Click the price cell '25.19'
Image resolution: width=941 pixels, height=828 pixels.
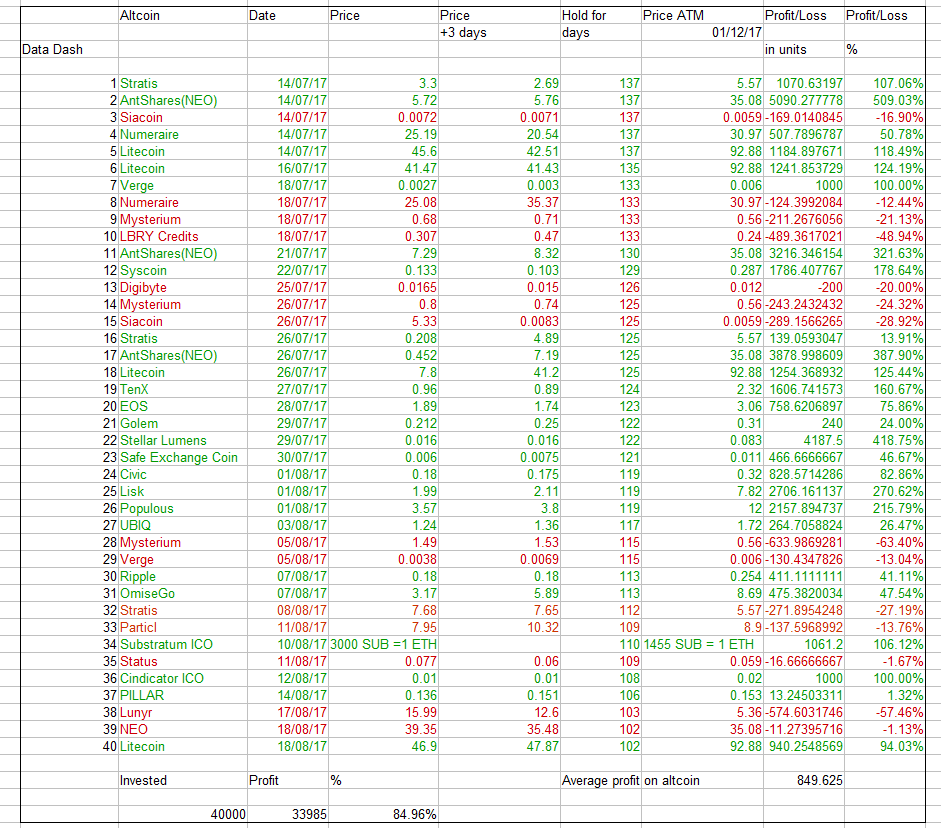(383, 134)
